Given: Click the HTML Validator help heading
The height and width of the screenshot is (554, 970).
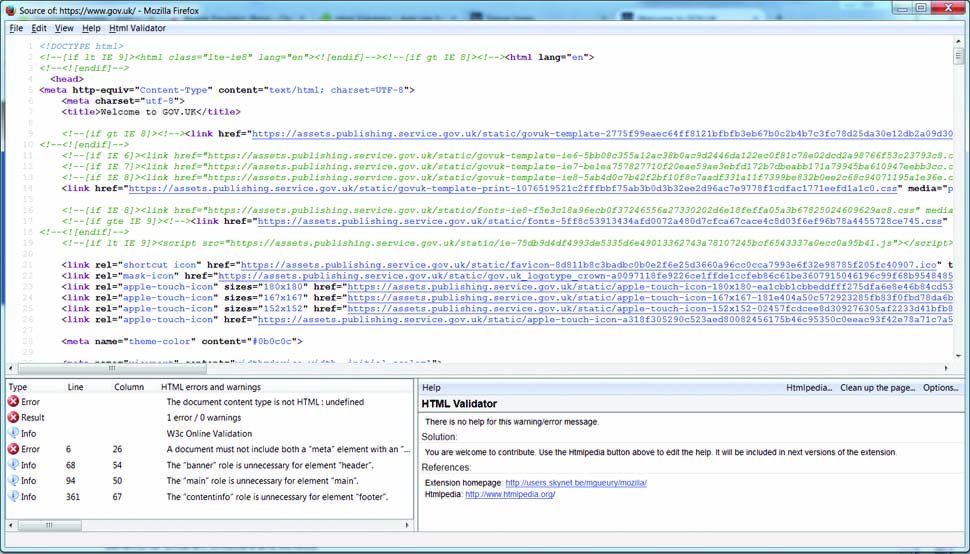Looking at the screenshot, I should [x=459, y=404].
